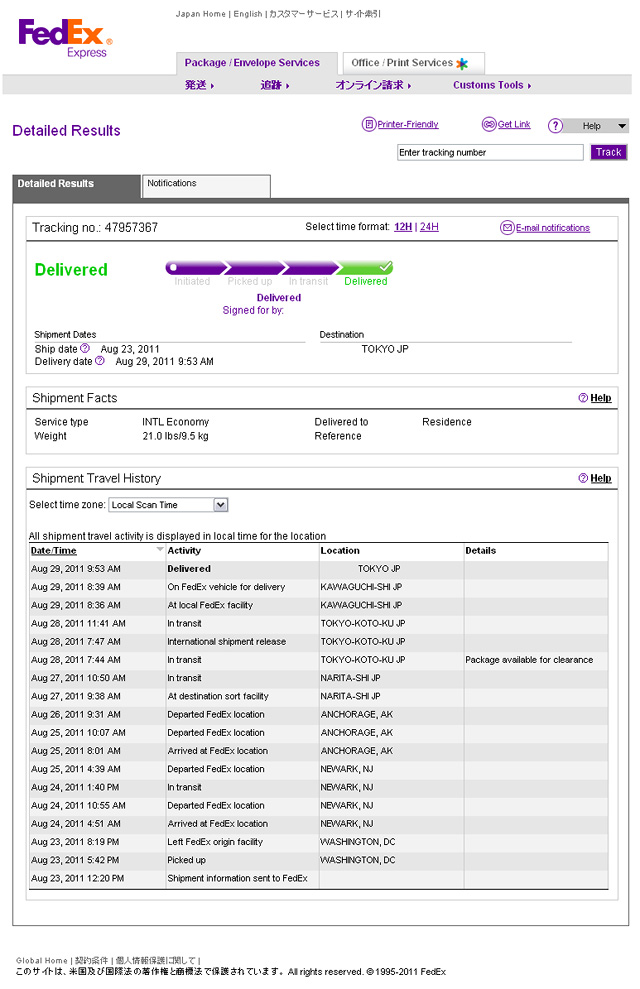
Task: Expand the オンライン請求 menu
Action: [373, 85]
